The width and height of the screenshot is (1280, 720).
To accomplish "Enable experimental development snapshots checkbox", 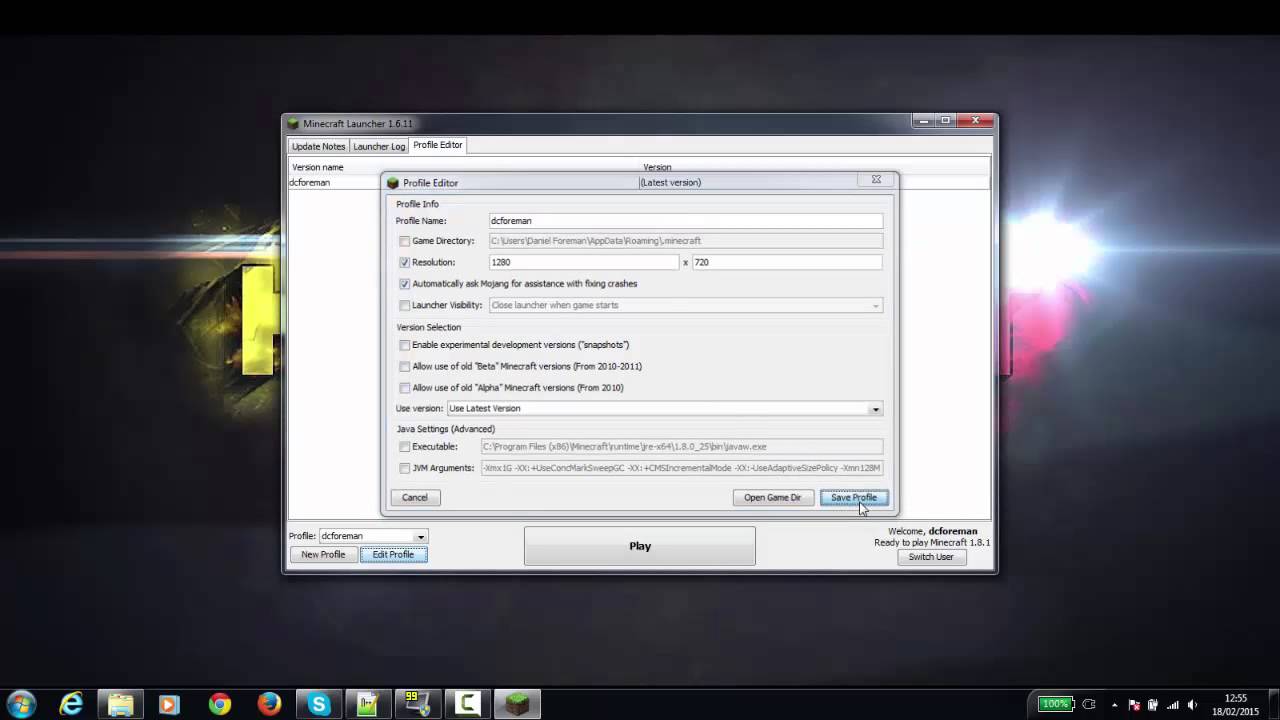I will coord(404,345).
